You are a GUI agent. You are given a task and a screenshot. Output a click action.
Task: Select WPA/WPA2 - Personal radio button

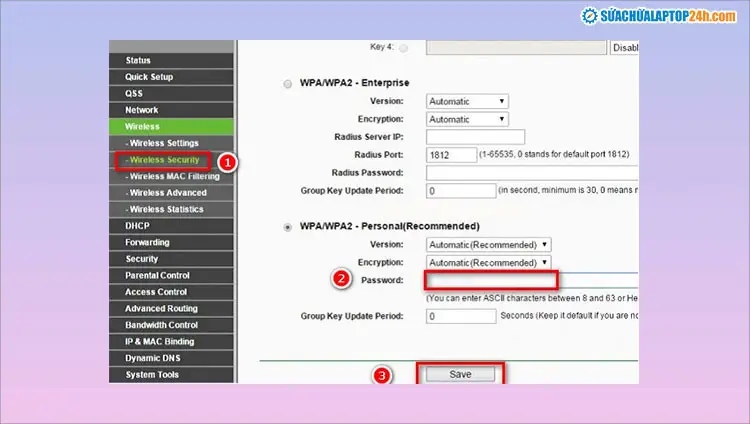pyautogui.click(x=287, y=227)
